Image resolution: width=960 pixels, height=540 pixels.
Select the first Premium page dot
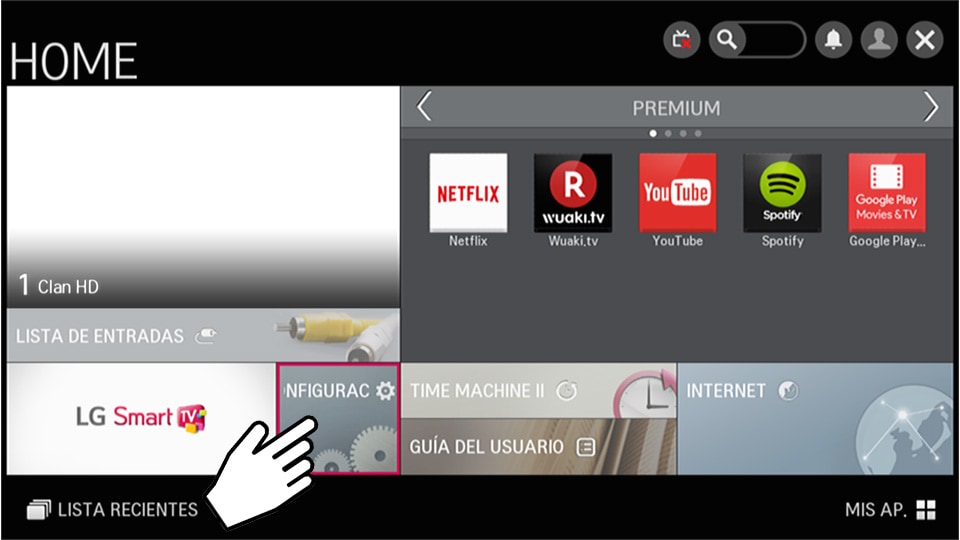point(653,133)
